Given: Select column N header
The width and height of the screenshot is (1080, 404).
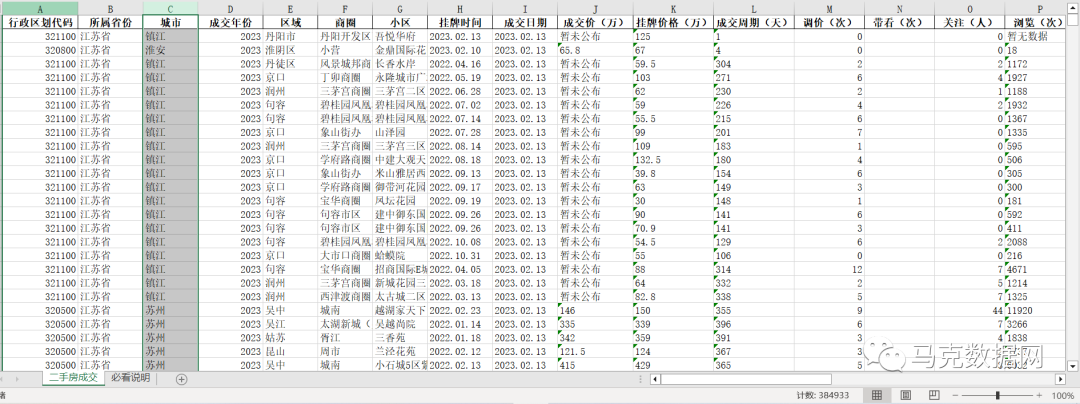Looking at the screenshot, I should (899, 8).
